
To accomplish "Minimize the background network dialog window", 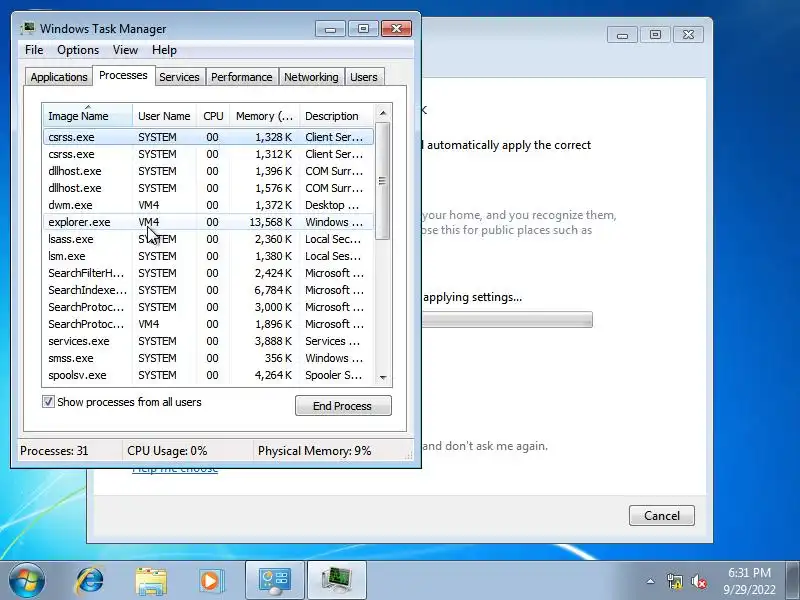I will click(x=622, y=35).
